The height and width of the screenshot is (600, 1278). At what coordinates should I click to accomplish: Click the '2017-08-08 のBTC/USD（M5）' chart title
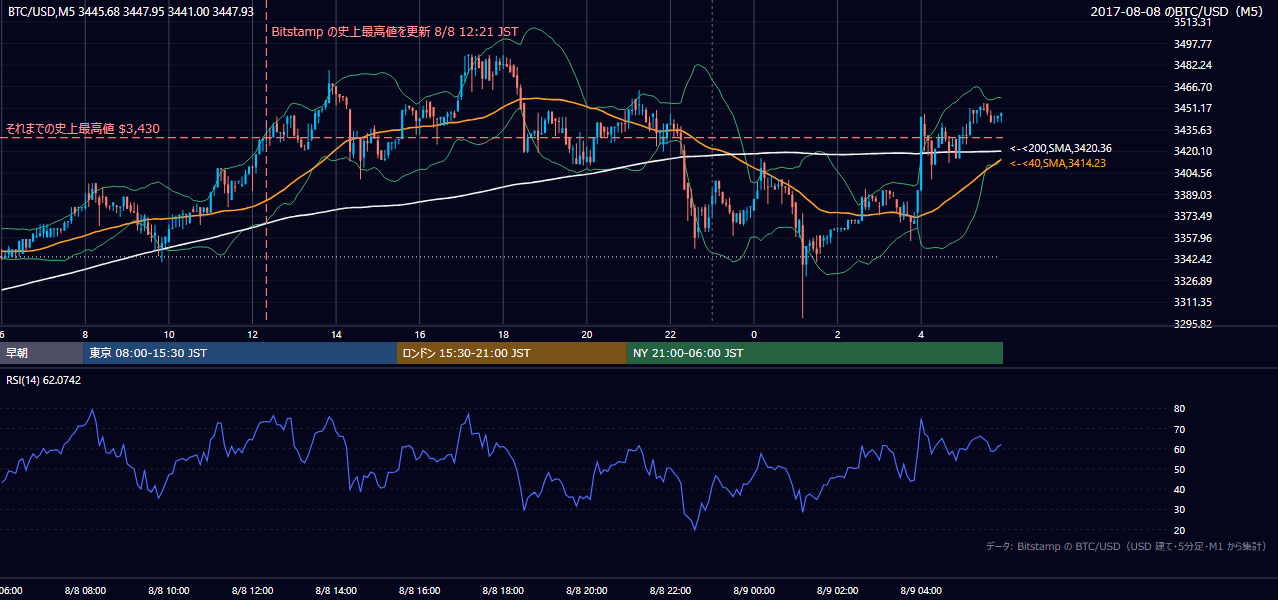1179,11
